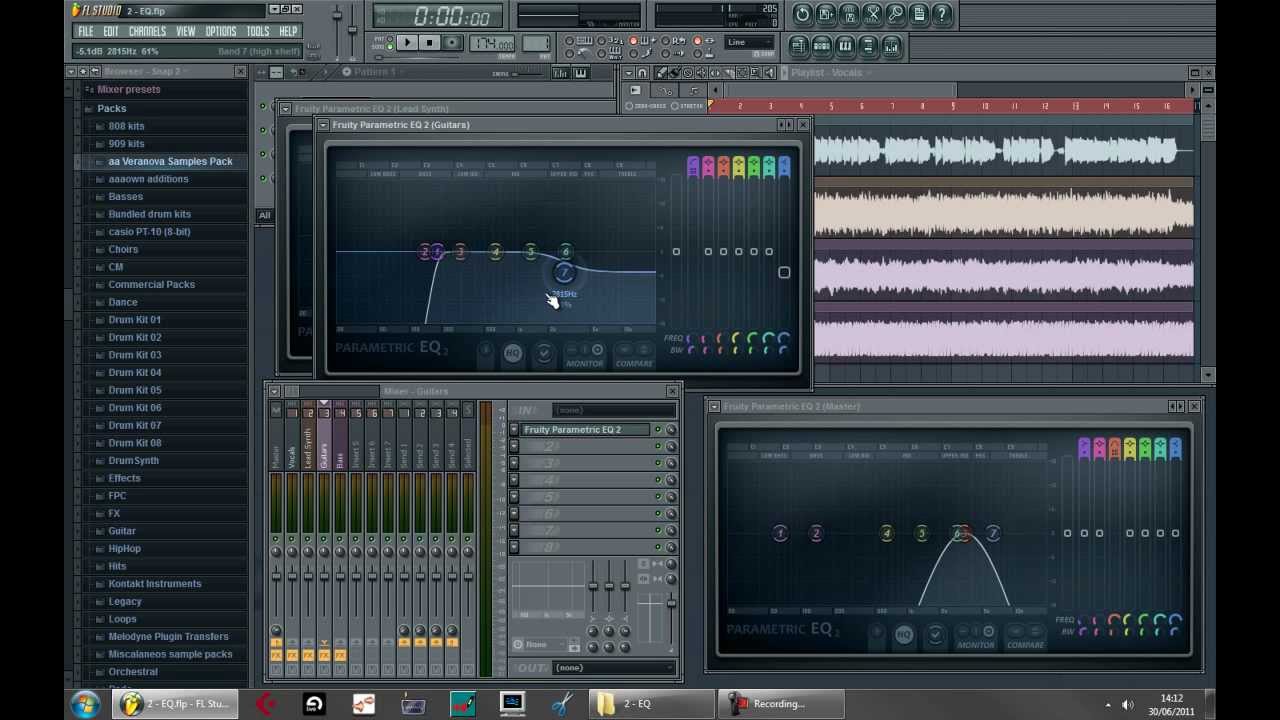Mute the Guitars mixer track
This screenshot has width=1280, height=720.
324,540
